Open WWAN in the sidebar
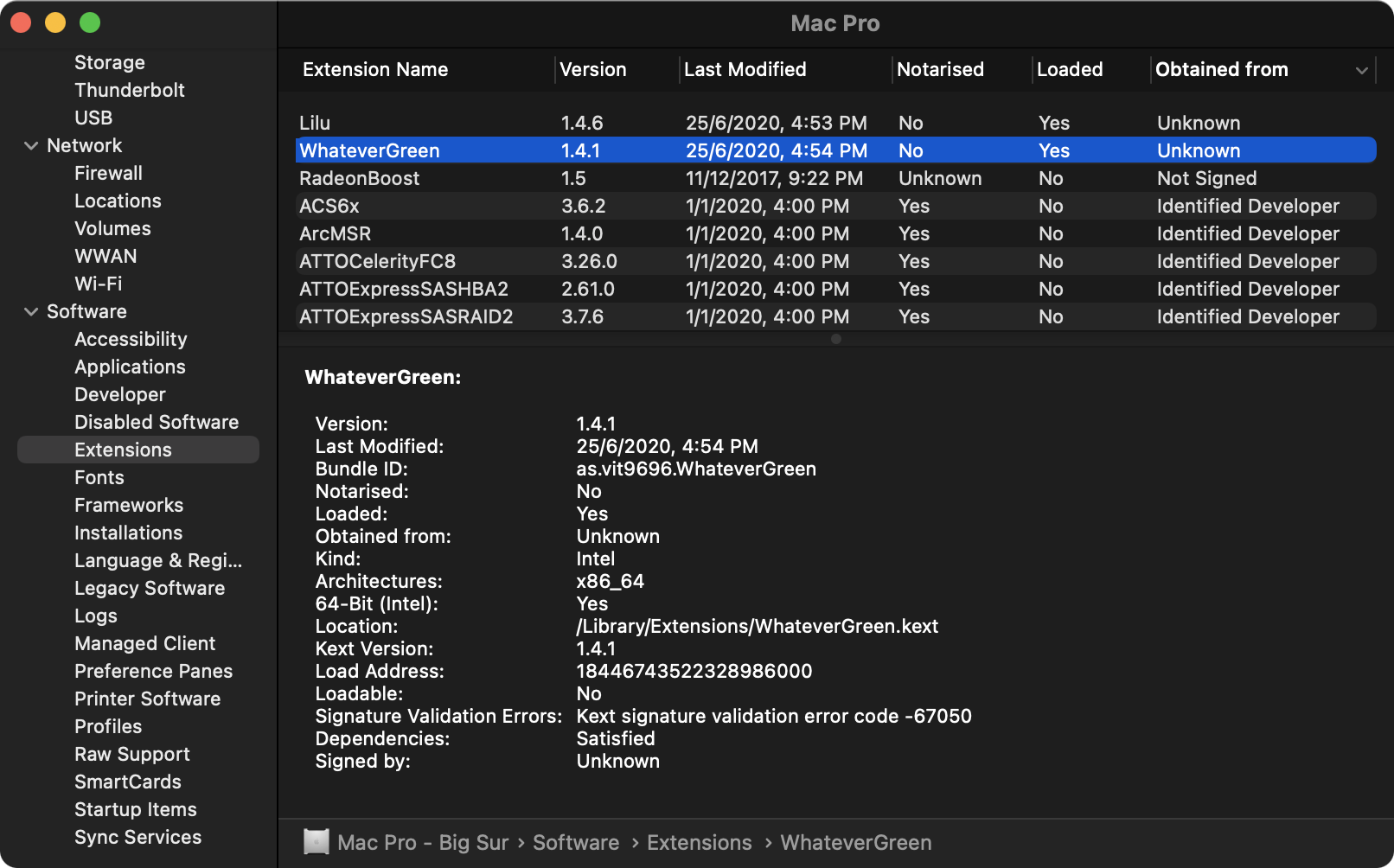1394x868 pixels. tap(106, 256)
